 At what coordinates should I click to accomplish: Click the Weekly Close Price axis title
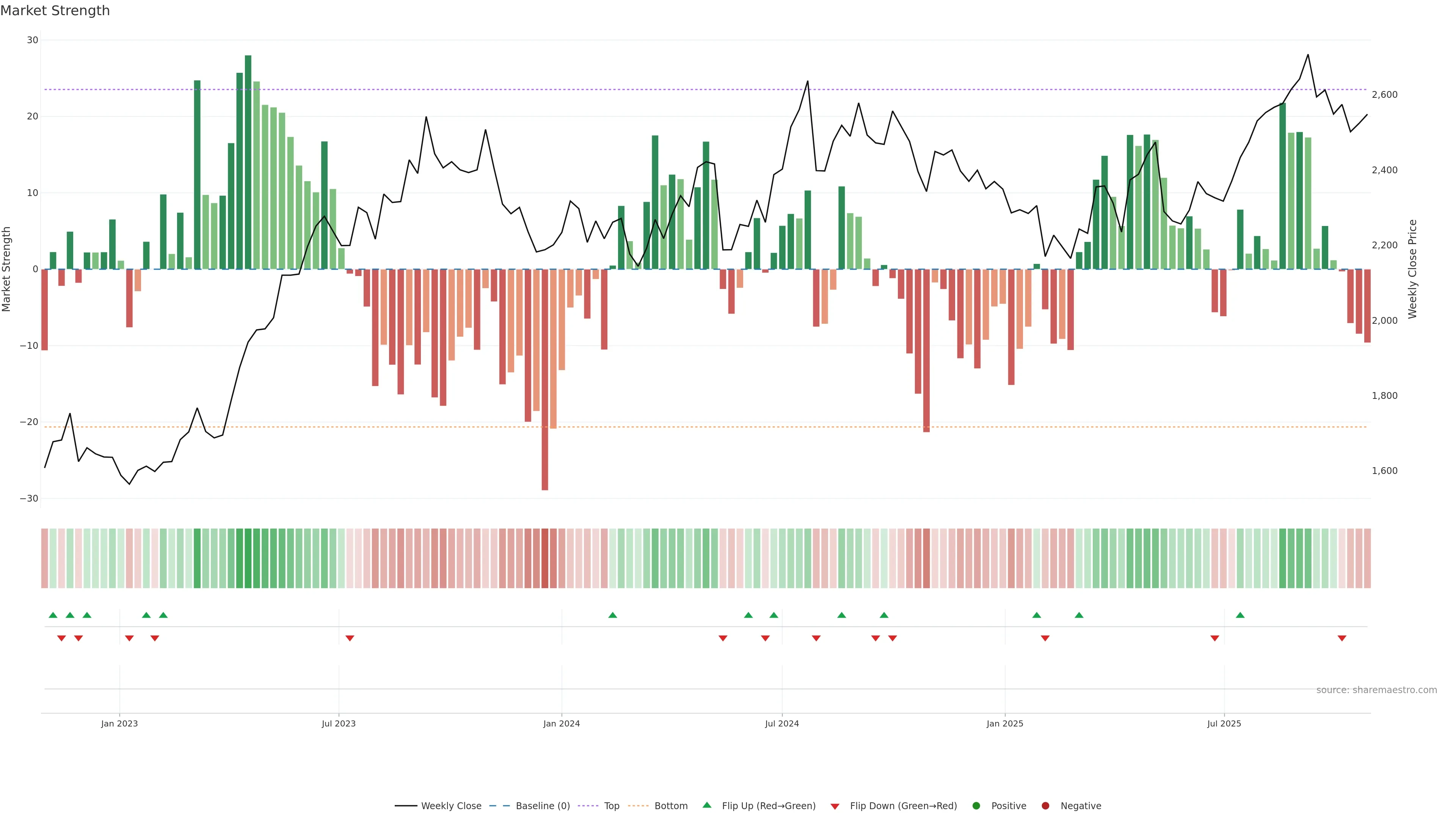point(1412,269)
